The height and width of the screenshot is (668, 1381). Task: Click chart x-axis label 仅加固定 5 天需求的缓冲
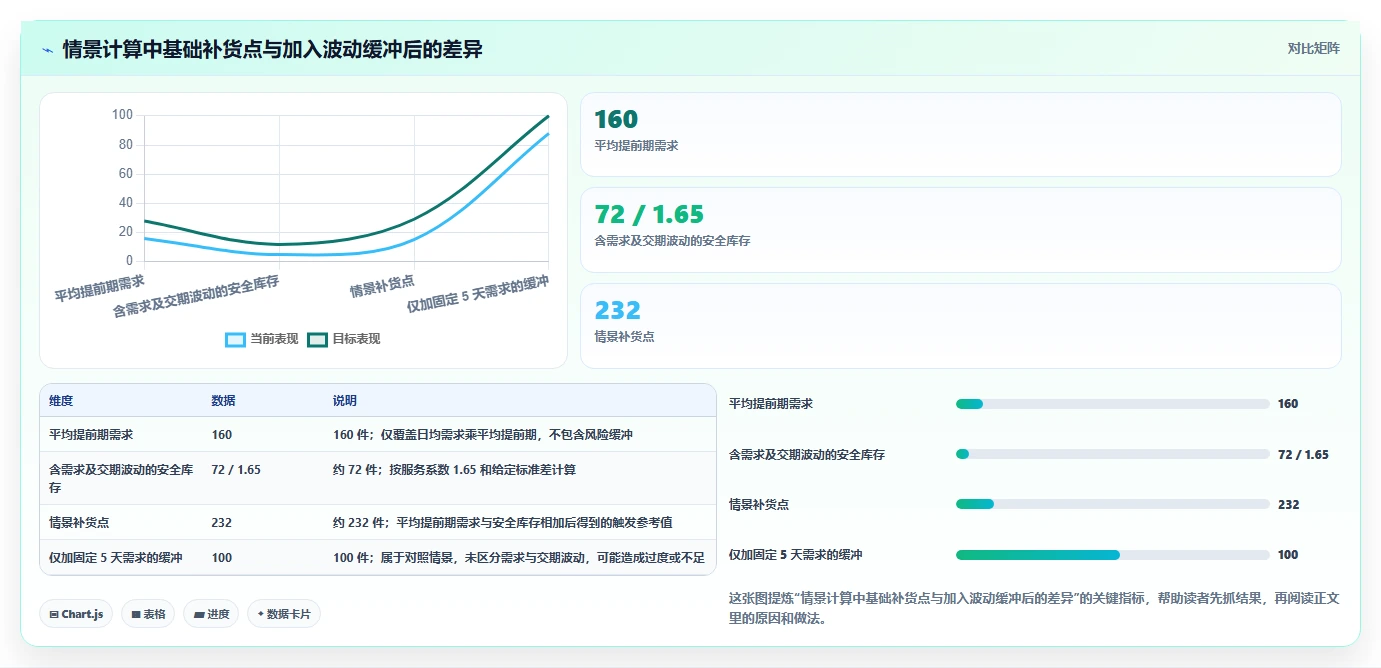tap(478, 294)
